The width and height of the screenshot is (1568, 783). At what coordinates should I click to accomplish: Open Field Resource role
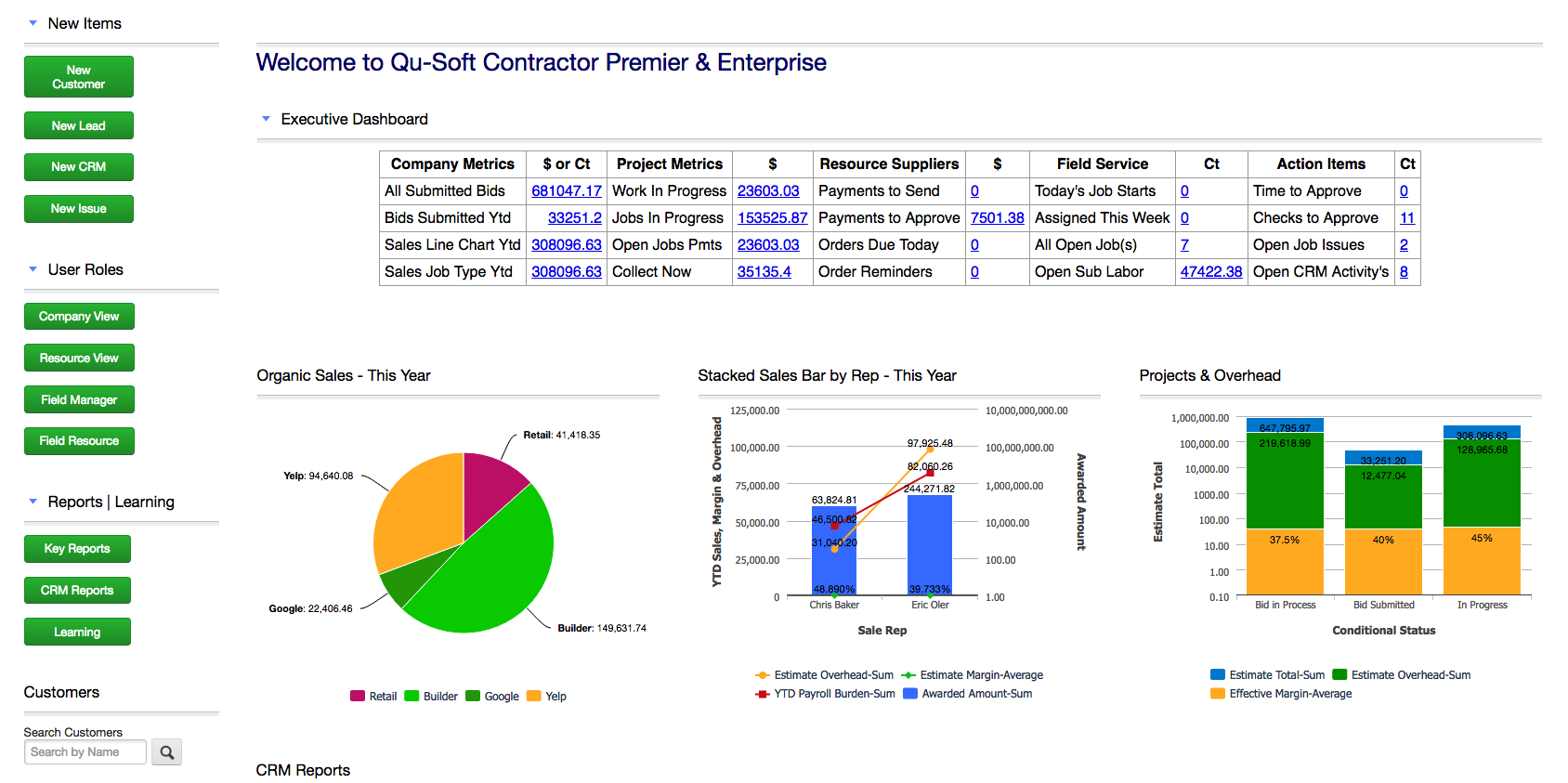tap(79, 441)
